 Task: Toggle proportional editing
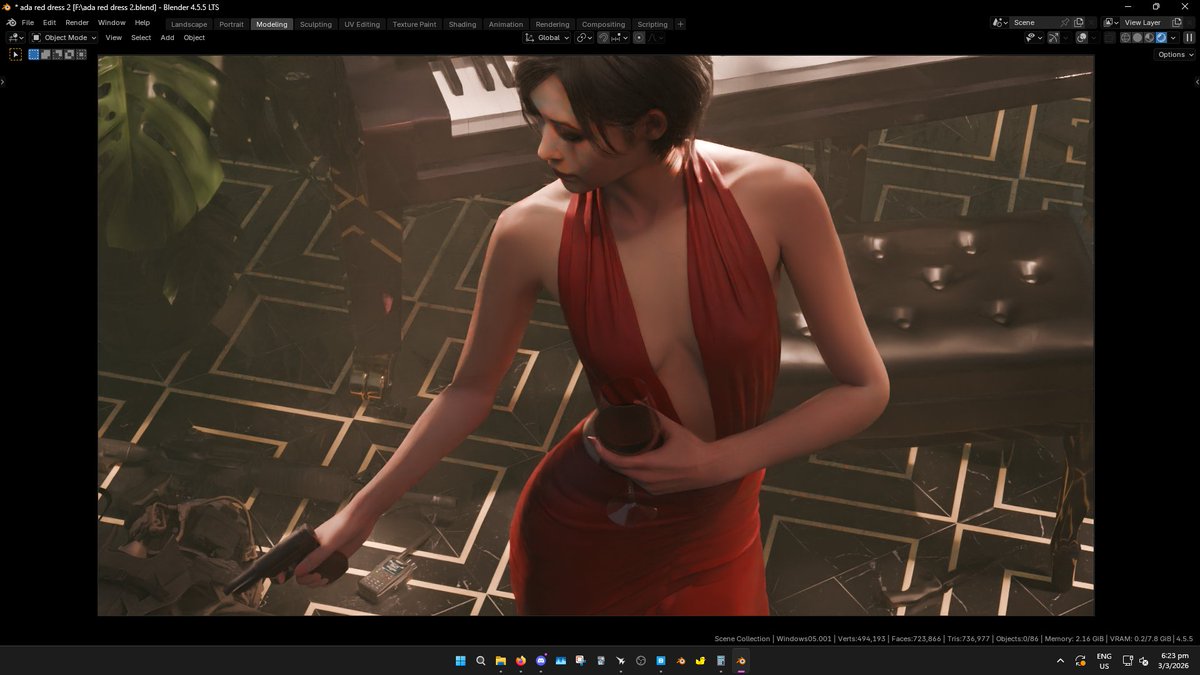click(639, 37)
